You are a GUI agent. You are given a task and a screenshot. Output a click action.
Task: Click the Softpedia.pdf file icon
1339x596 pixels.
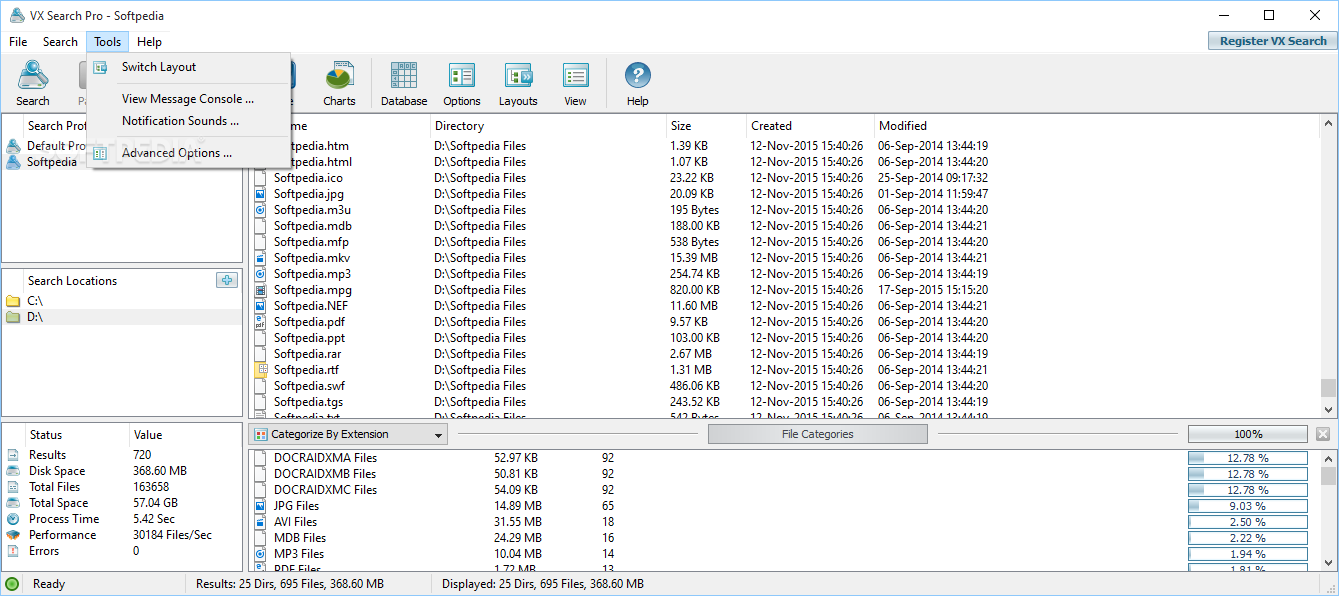pos(260,322)
